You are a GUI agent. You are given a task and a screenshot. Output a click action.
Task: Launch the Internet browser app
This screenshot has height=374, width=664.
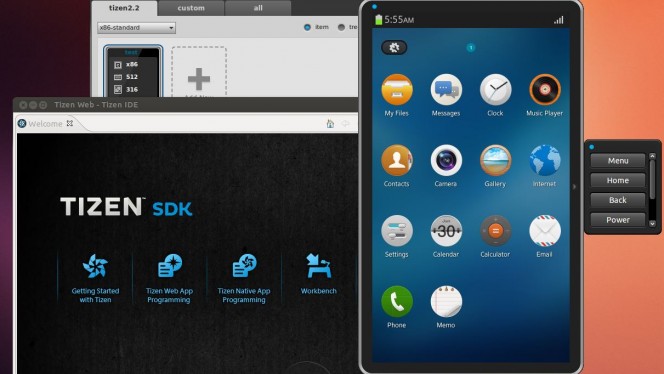[x=545, y=161]
